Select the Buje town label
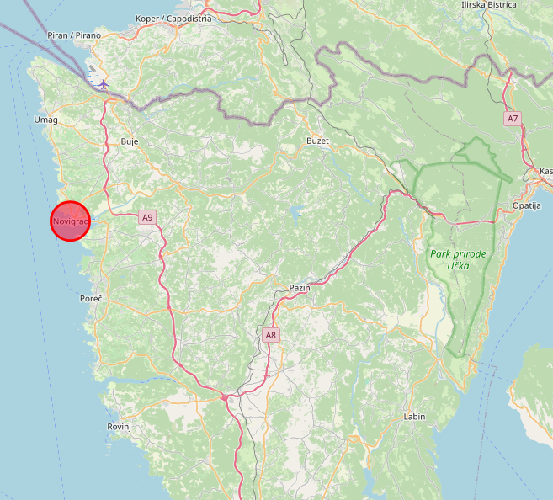 click(129, 142)
